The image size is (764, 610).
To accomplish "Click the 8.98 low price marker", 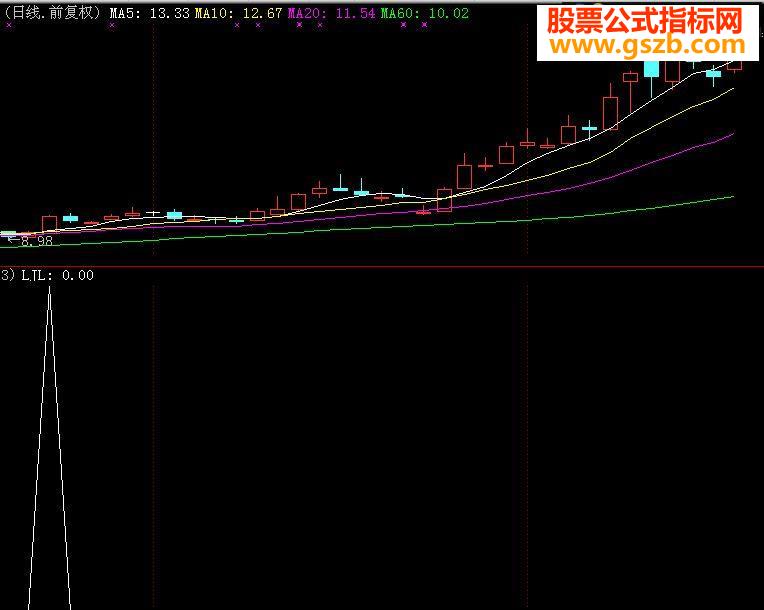I will tap(37, 241).
